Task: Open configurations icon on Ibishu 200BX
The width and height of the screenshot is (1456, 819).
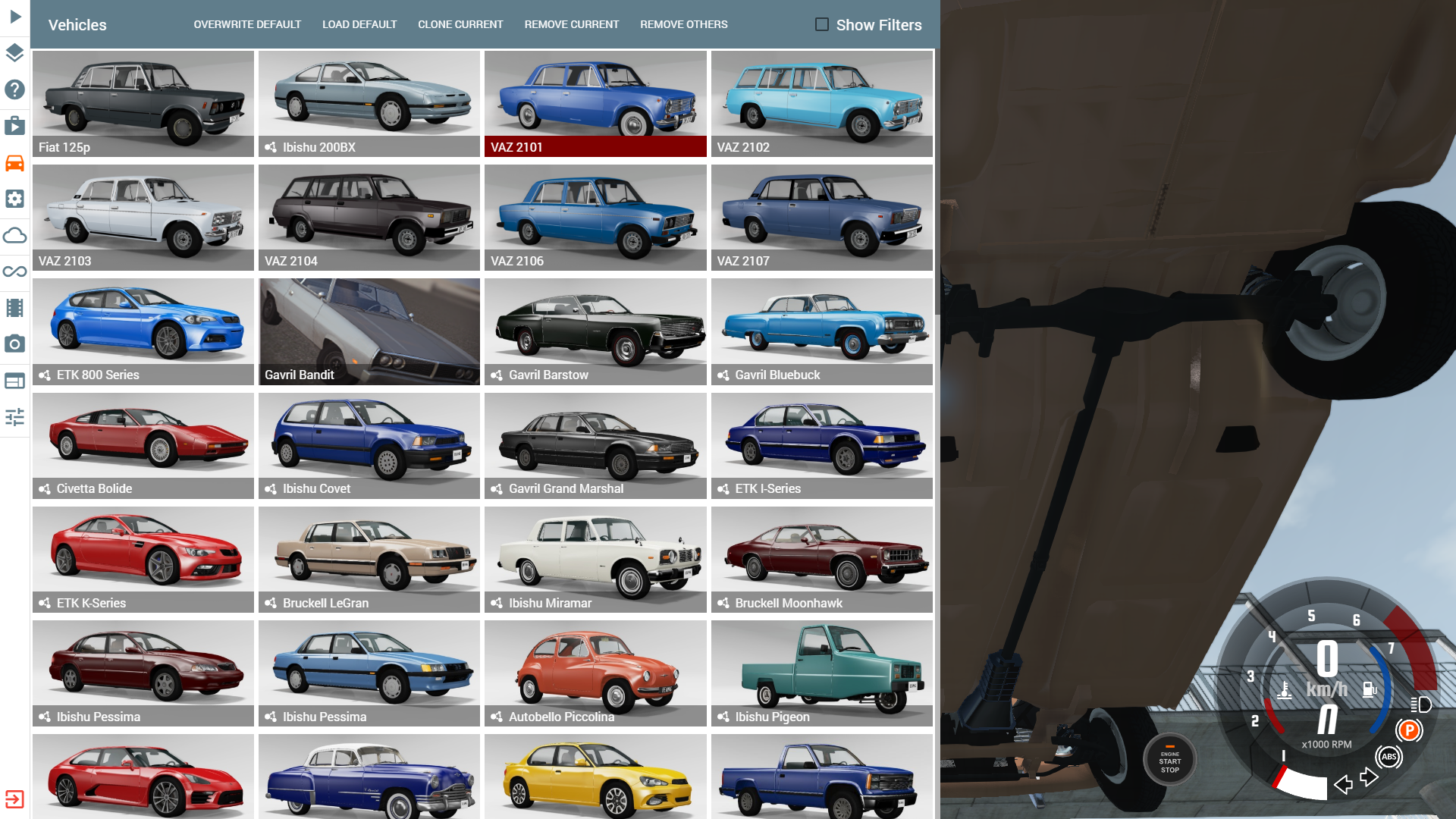Action: coord(271,147)
